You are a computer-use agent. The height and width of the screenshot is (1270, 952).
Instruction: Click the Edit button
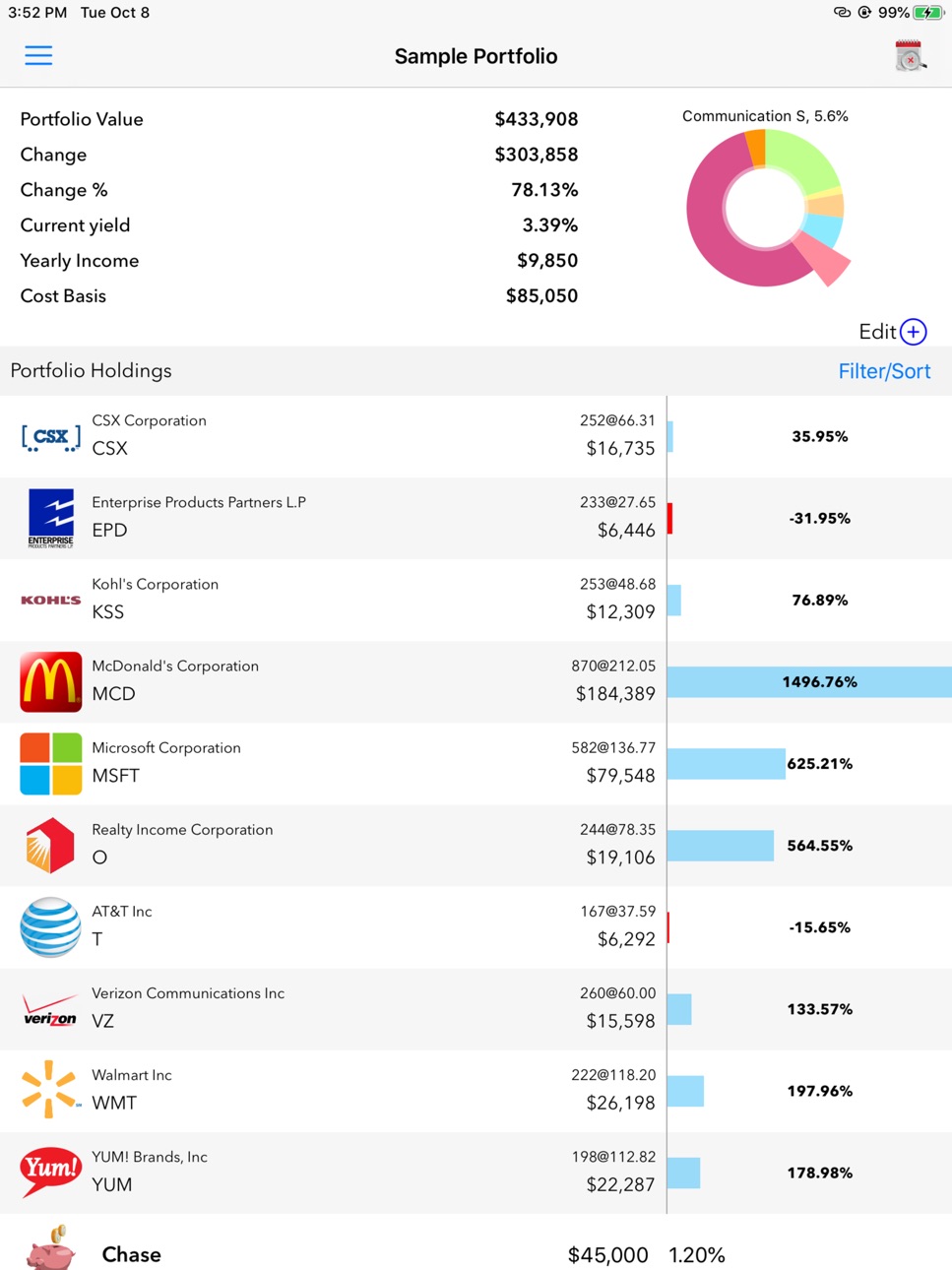(877, 332)
